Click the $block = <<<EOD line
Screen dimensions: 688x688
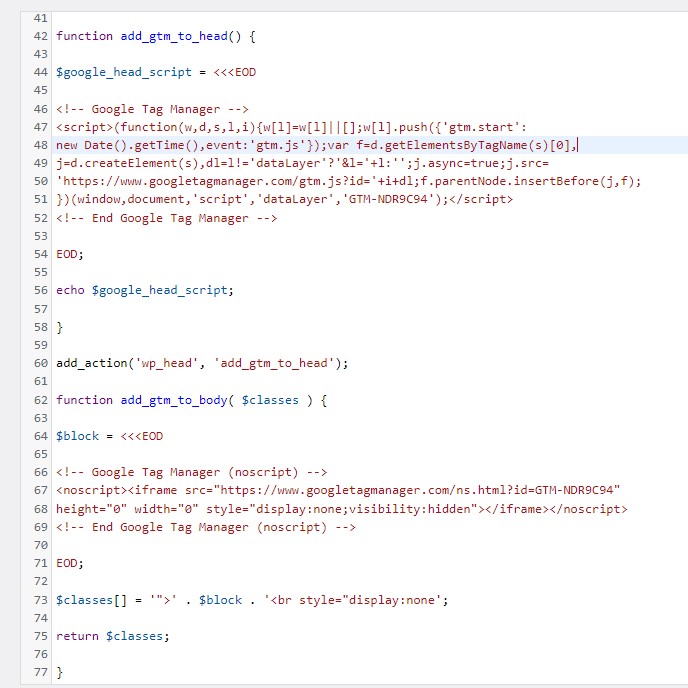point(110,436)
